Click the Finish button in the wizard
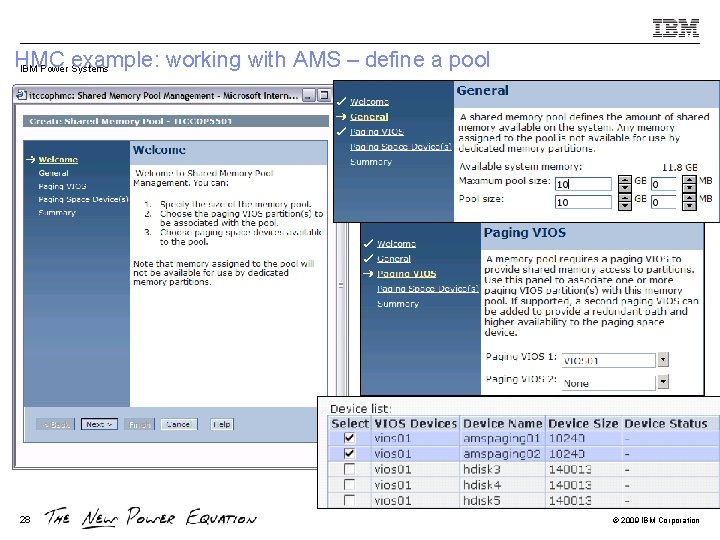Image resolution: width=720 pixels, height=540 pixels. pos(140,425)
